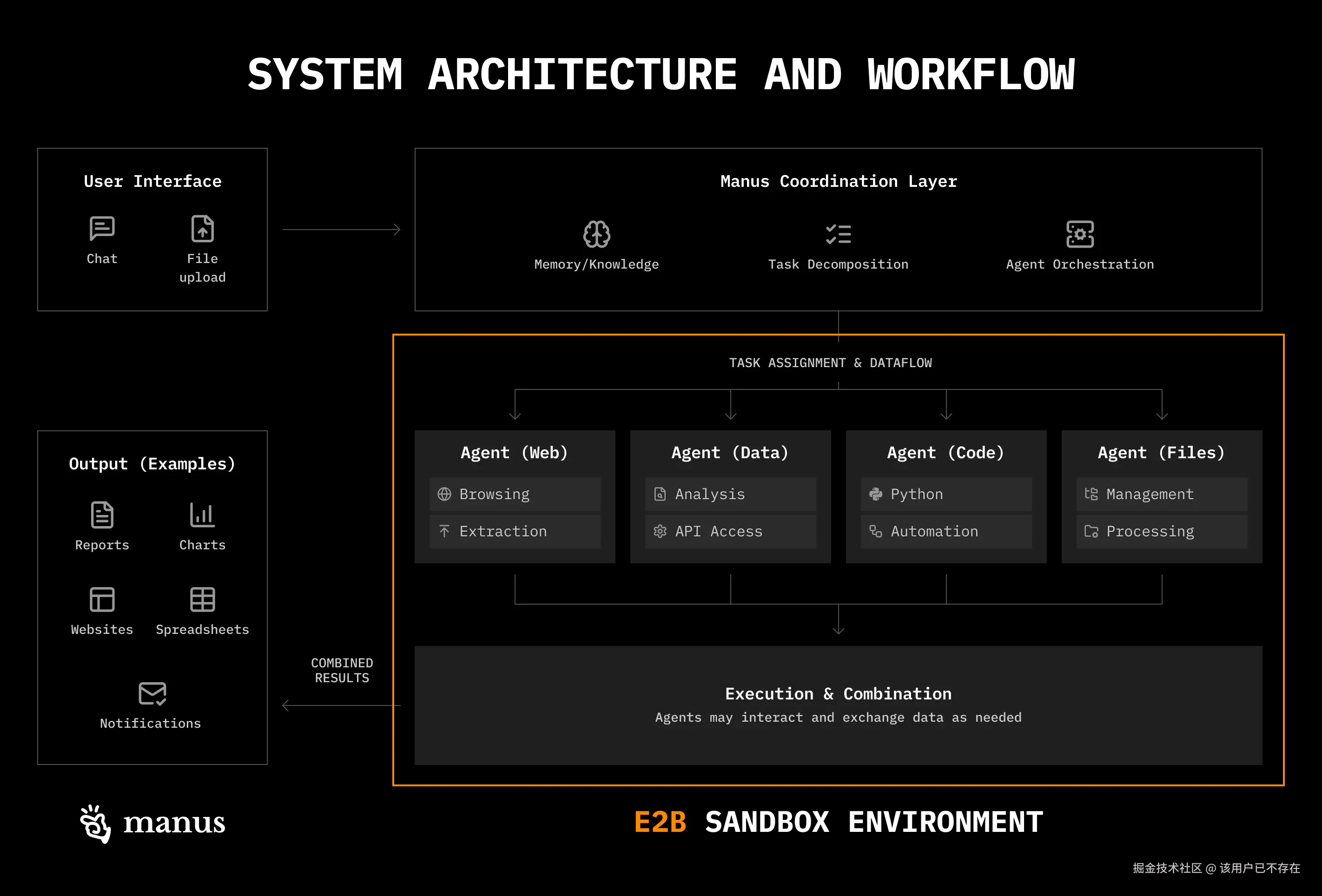Click the Notifications envelope icon

(152, 693)
